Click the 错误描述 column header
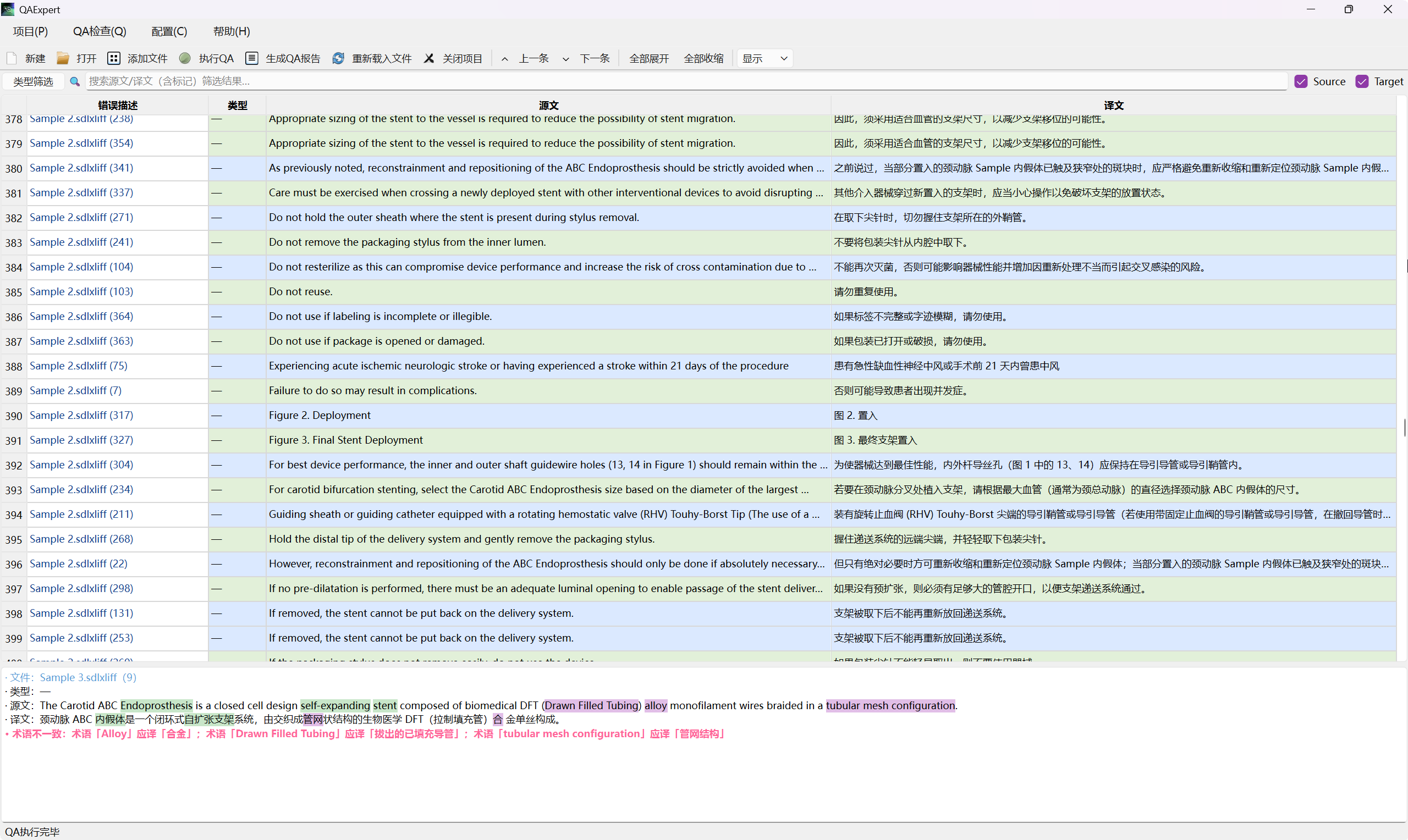 pyautogui.click(x=118, y=106)
